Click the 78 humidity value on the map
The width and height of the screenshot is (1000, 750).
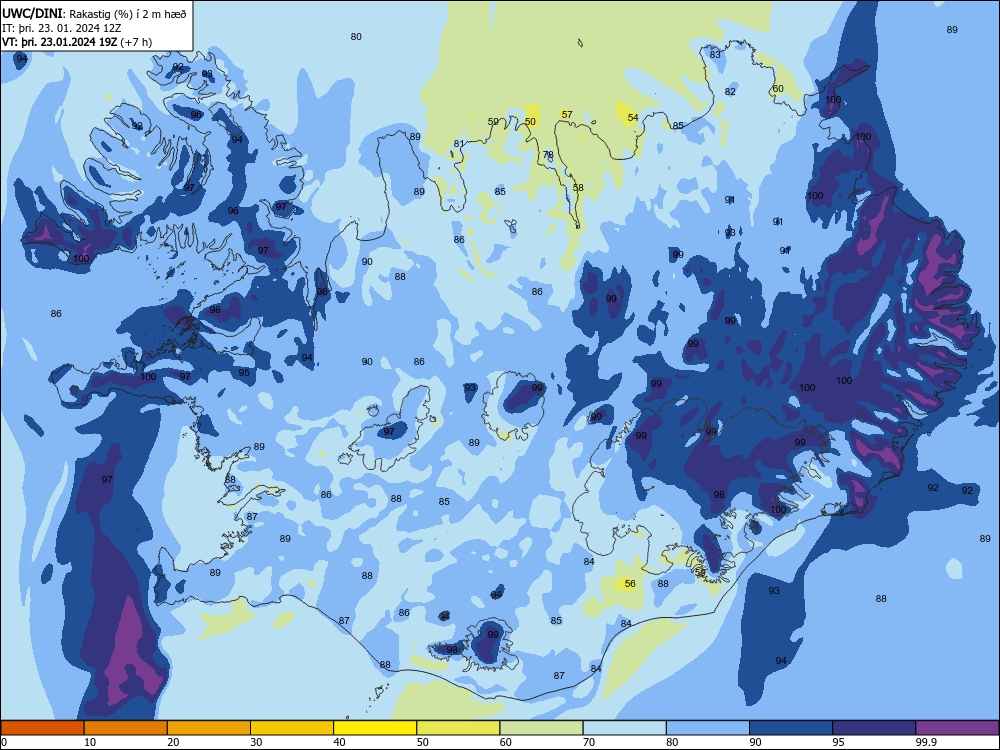tap(548, 155)
